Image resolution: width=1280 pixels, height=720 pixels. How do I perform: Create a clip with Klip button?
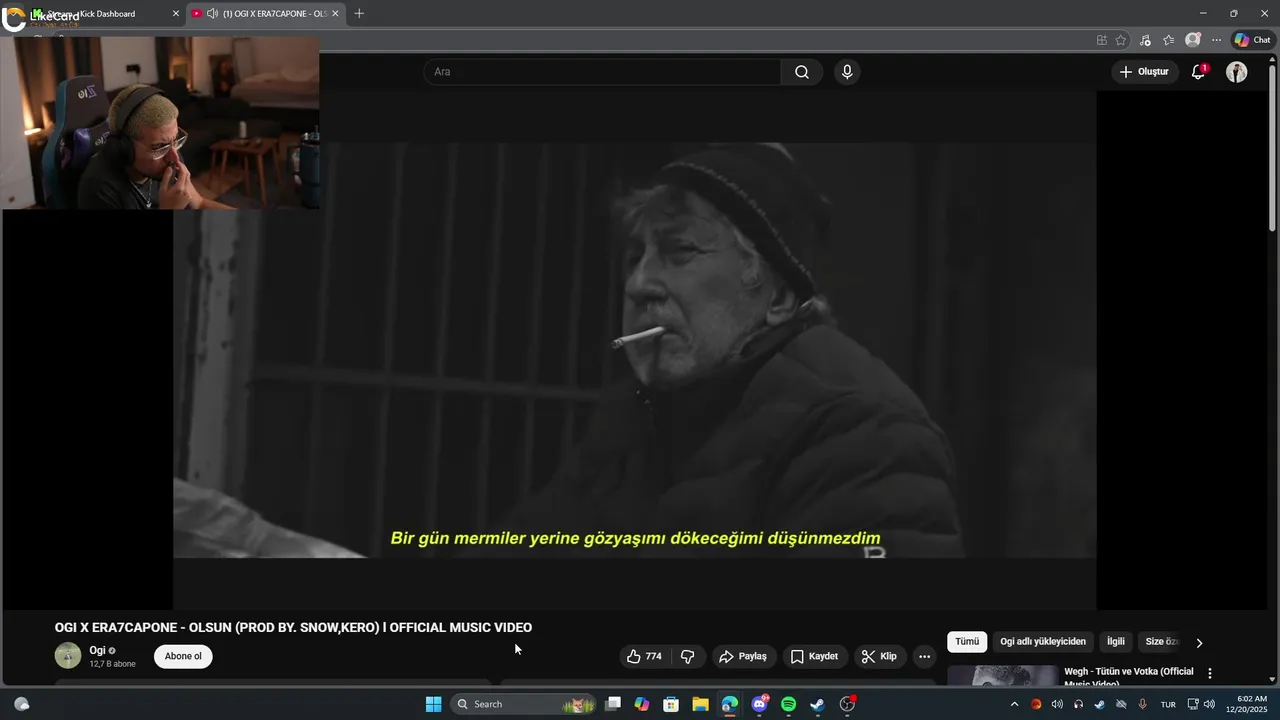879,656
